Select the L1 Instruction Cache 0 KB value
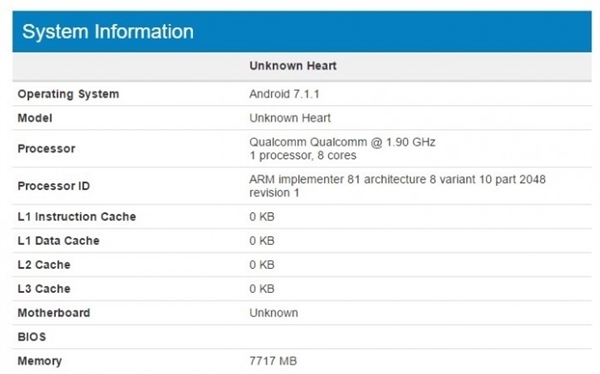The image size is (600, 374). (262, 217)
